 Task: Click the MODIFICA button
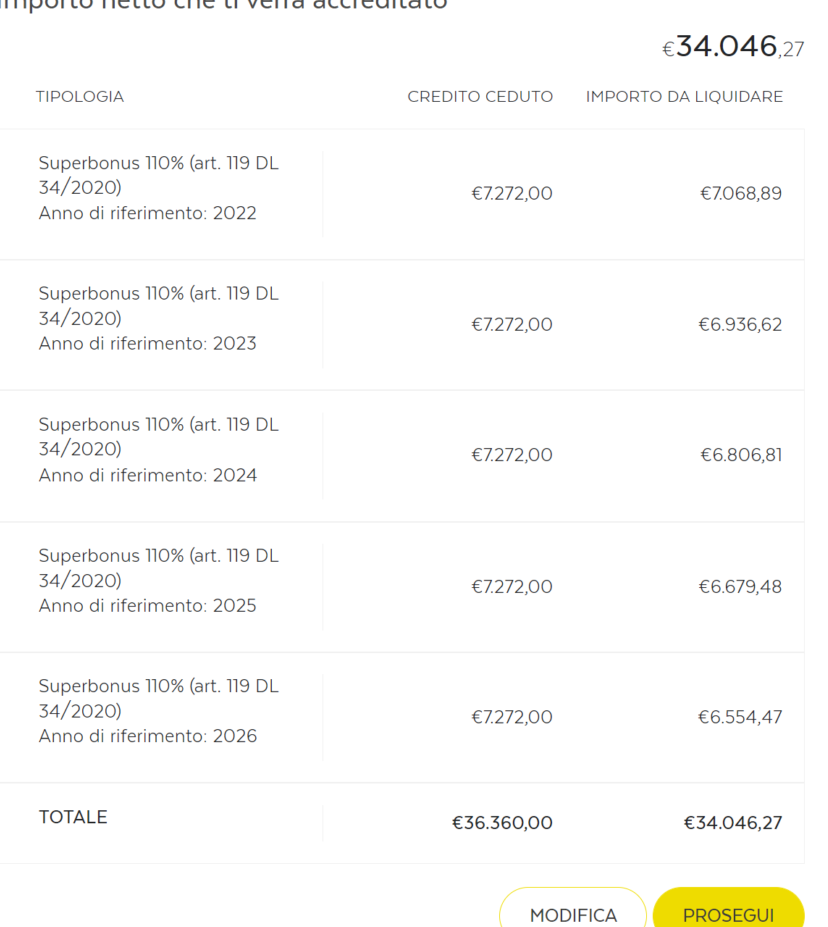(x=573, y=908)
